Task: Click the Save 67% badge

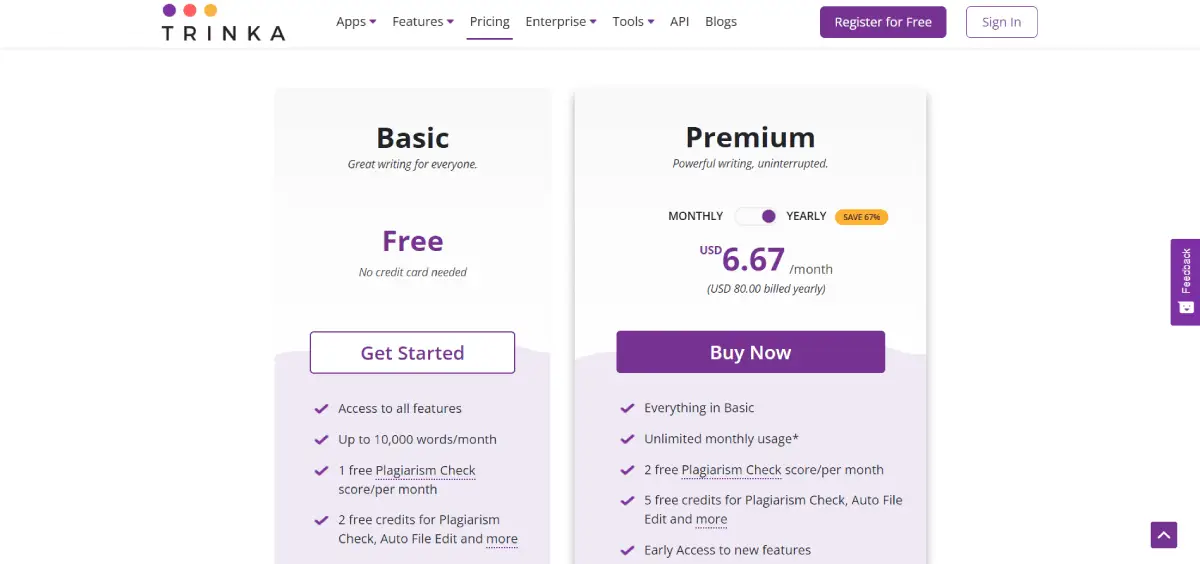Action: click(861, 217)
